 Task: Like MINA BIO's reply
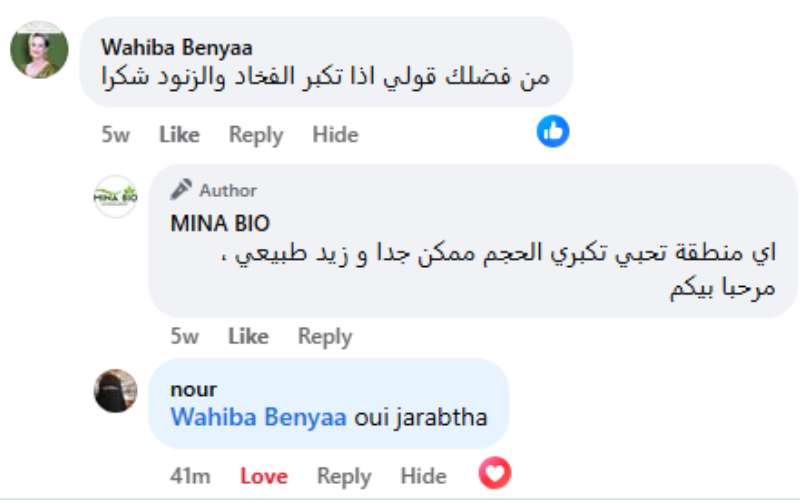click(x=248, y=337)
